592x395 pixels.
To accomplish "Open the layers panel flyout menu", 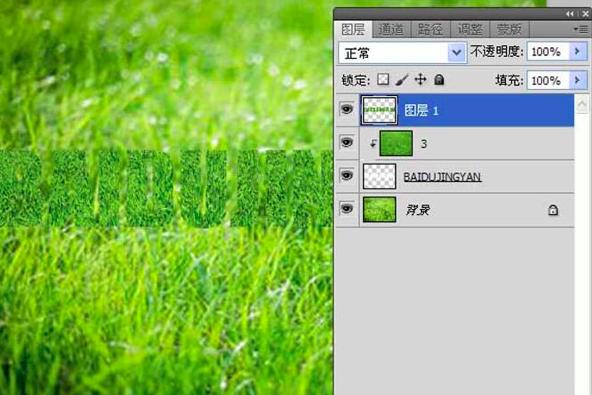I will (581, 29).
